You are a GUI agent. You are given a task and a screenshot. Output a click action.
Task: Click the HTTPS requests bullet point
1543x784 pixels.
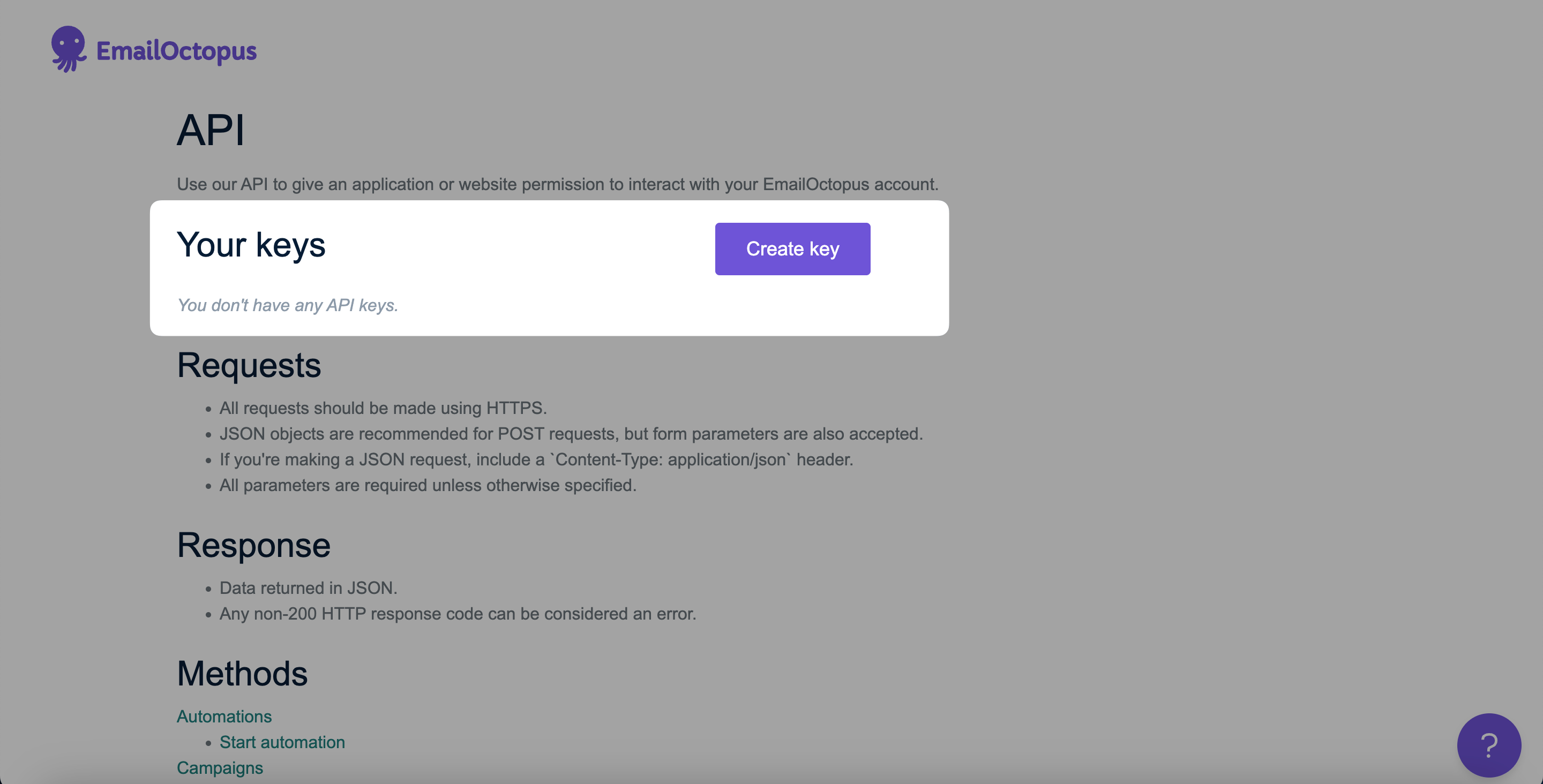pyautogui.click(x=383, y=409)
